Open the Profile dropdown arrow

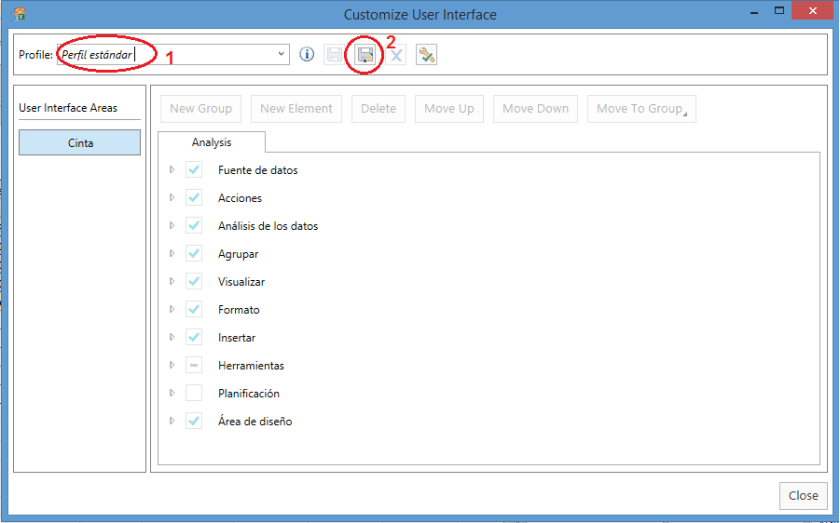pyautogui.click(x=280, y=55)
